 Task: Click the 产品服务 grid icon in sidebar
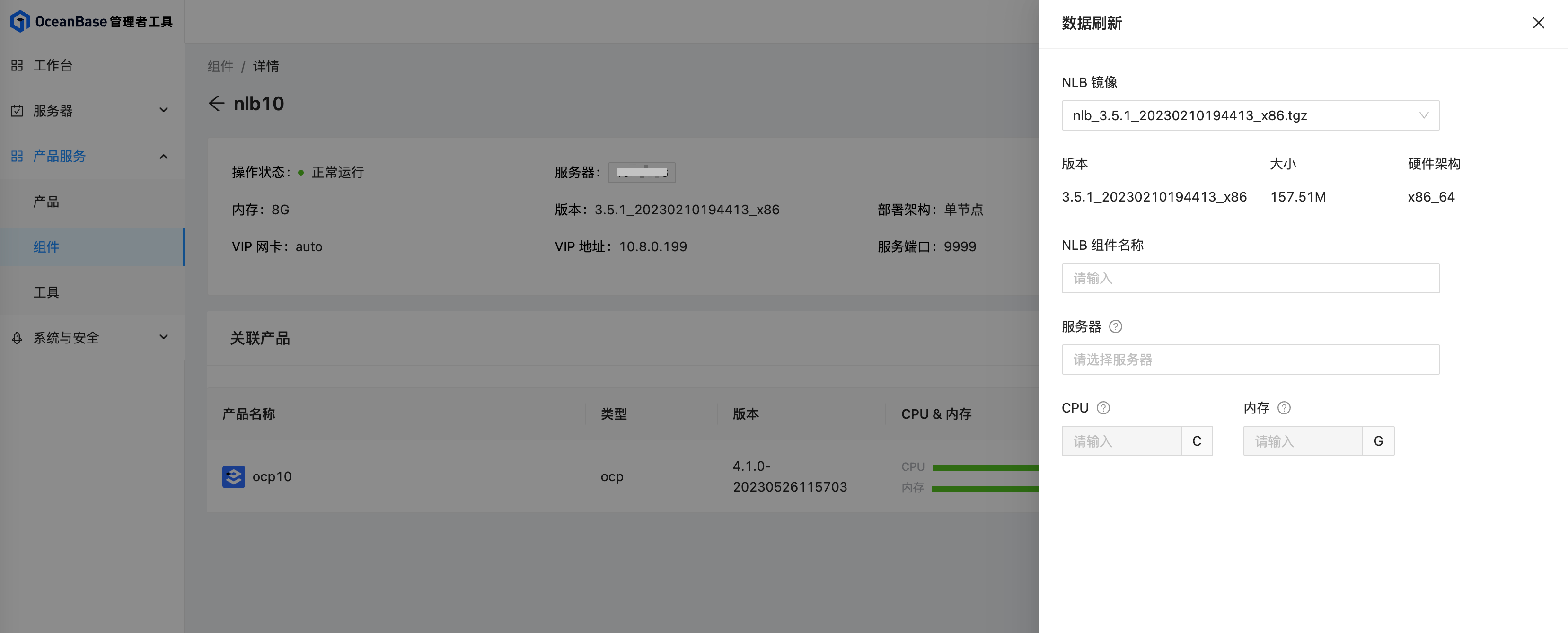(17, 157)
